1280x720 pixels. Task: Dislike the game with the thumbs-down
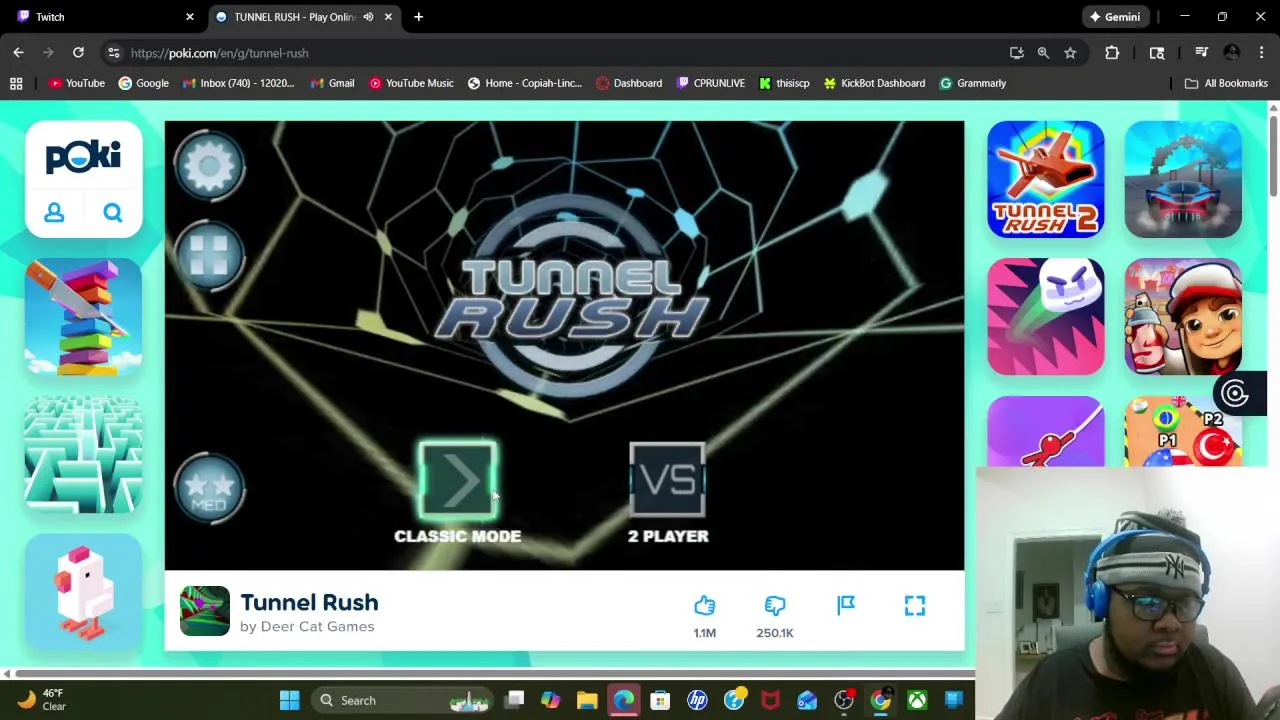tap(775, 605)
